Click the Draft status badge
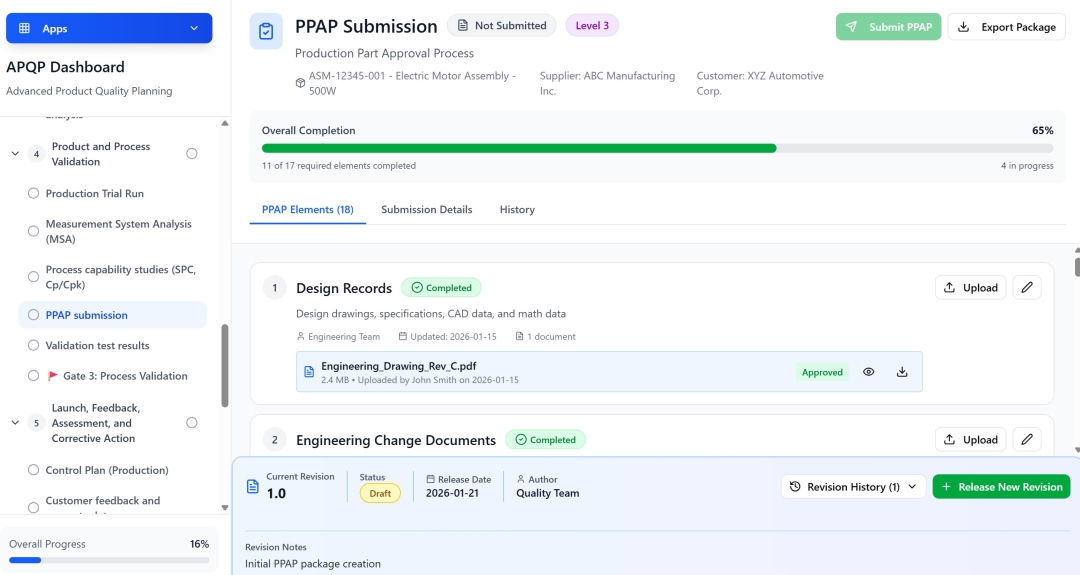This screenshot has height=575, width=1080. [x=380, y=493]
